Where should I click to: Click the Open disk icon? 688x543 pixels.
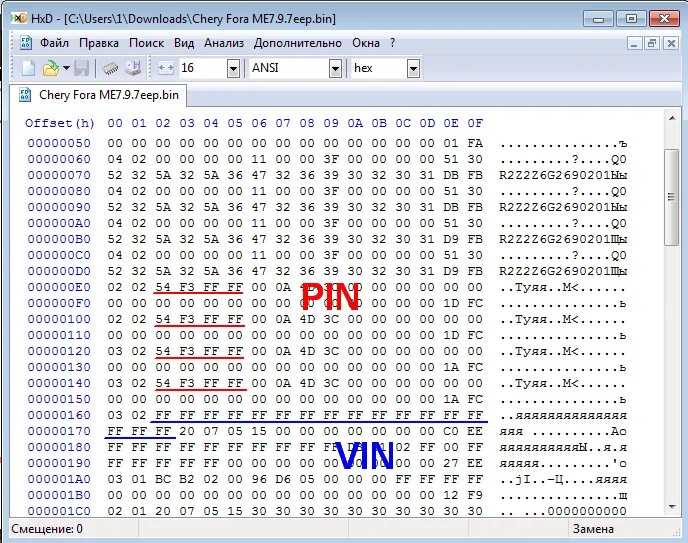pos(133,68)
